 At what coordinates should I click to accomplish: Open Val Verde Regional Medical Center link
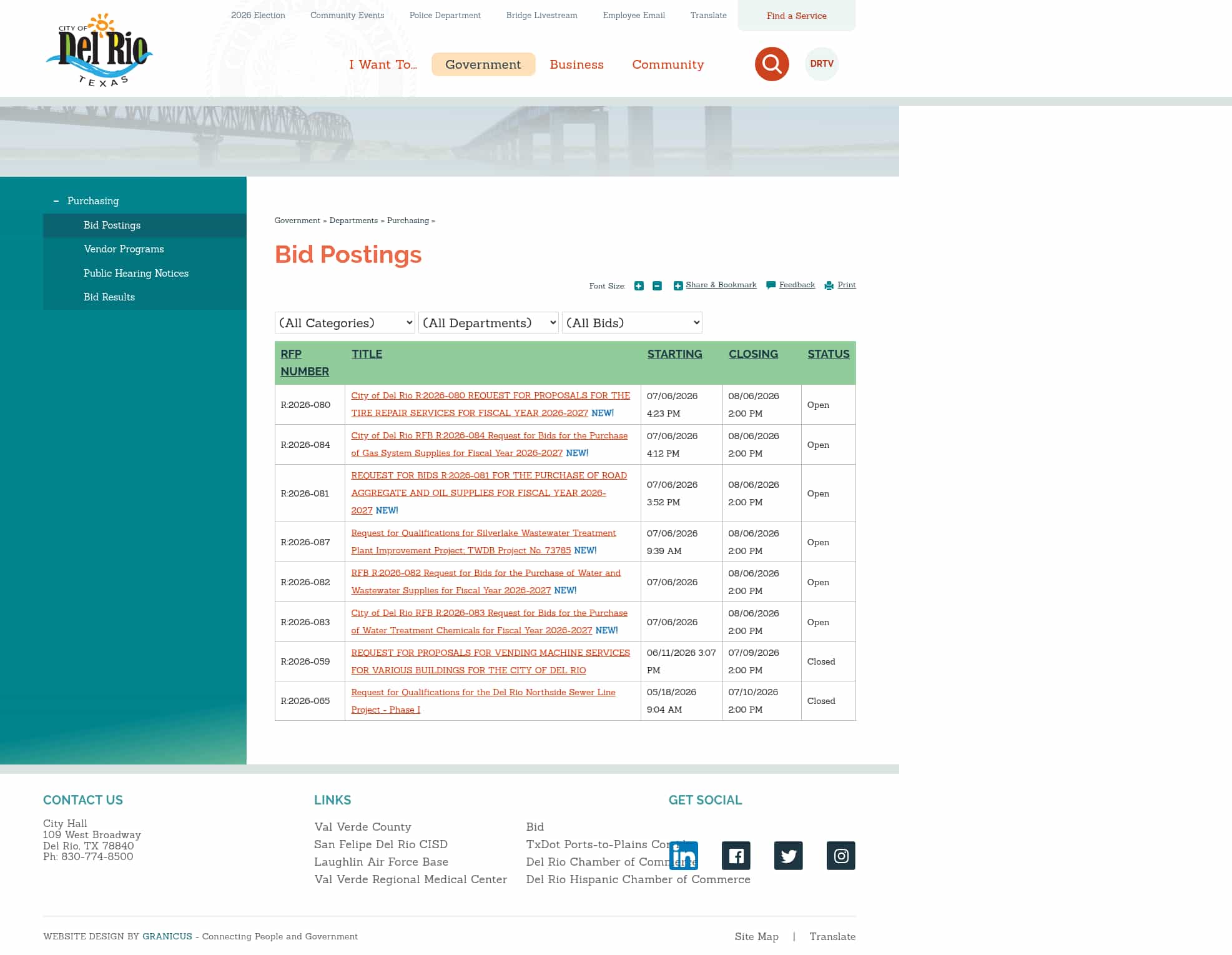tap(411, 879)
